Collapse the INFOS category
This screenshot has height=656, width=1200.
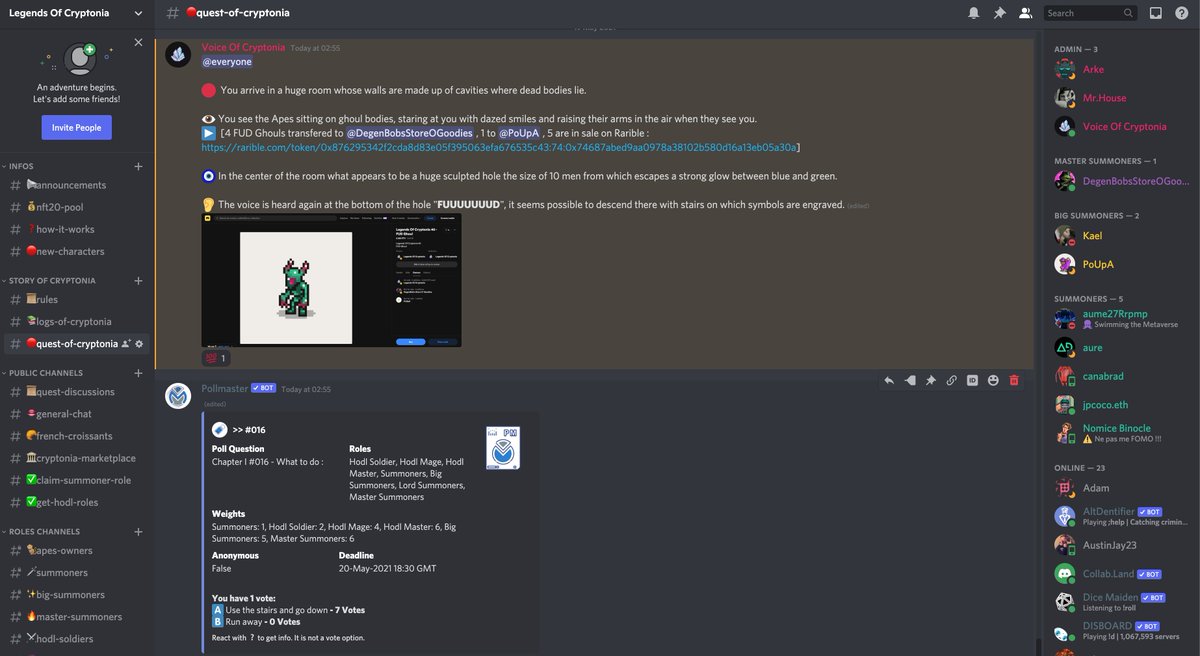(20, 166)
